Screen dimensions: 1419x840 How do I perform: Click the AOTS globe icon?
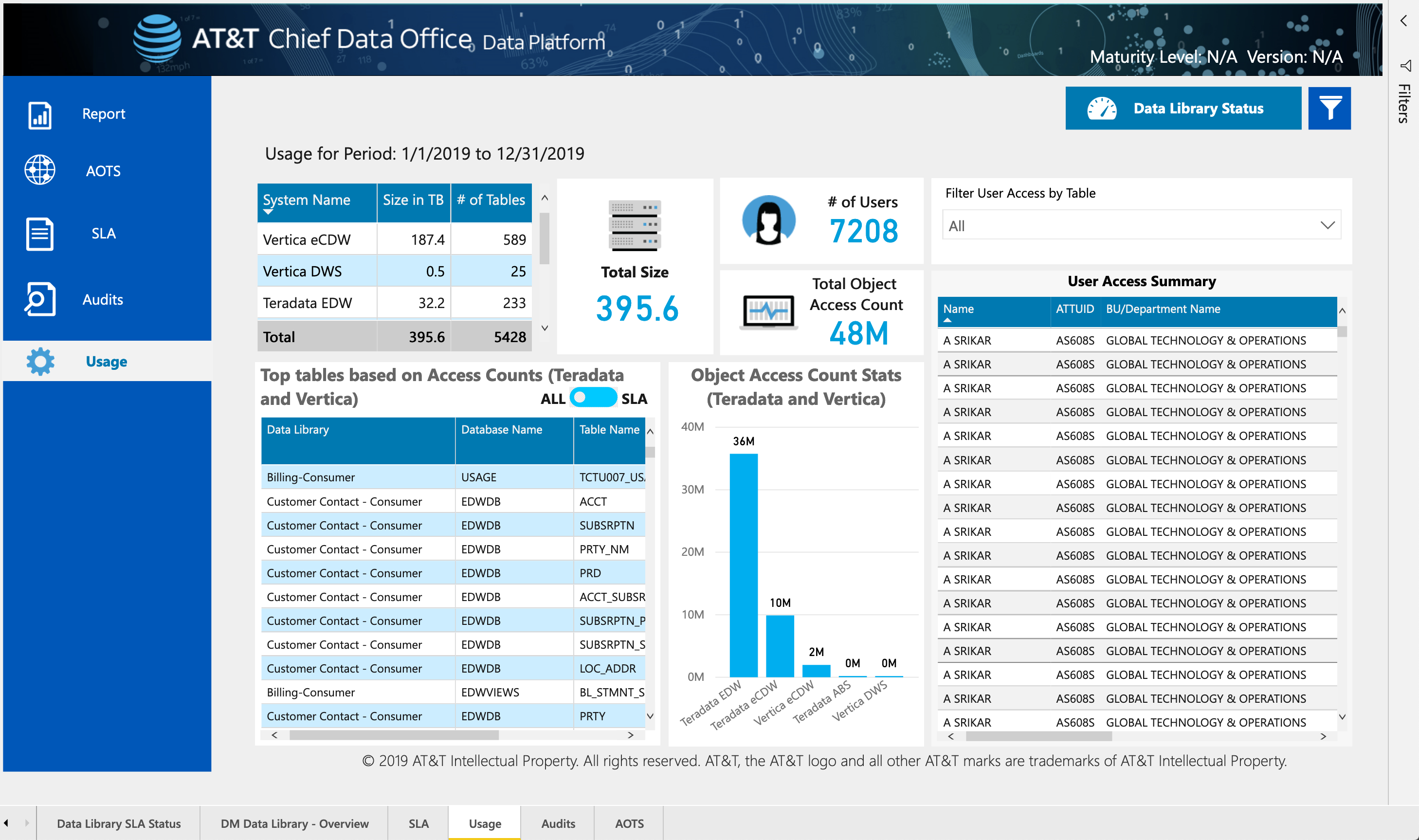click(x=39, y=170)
